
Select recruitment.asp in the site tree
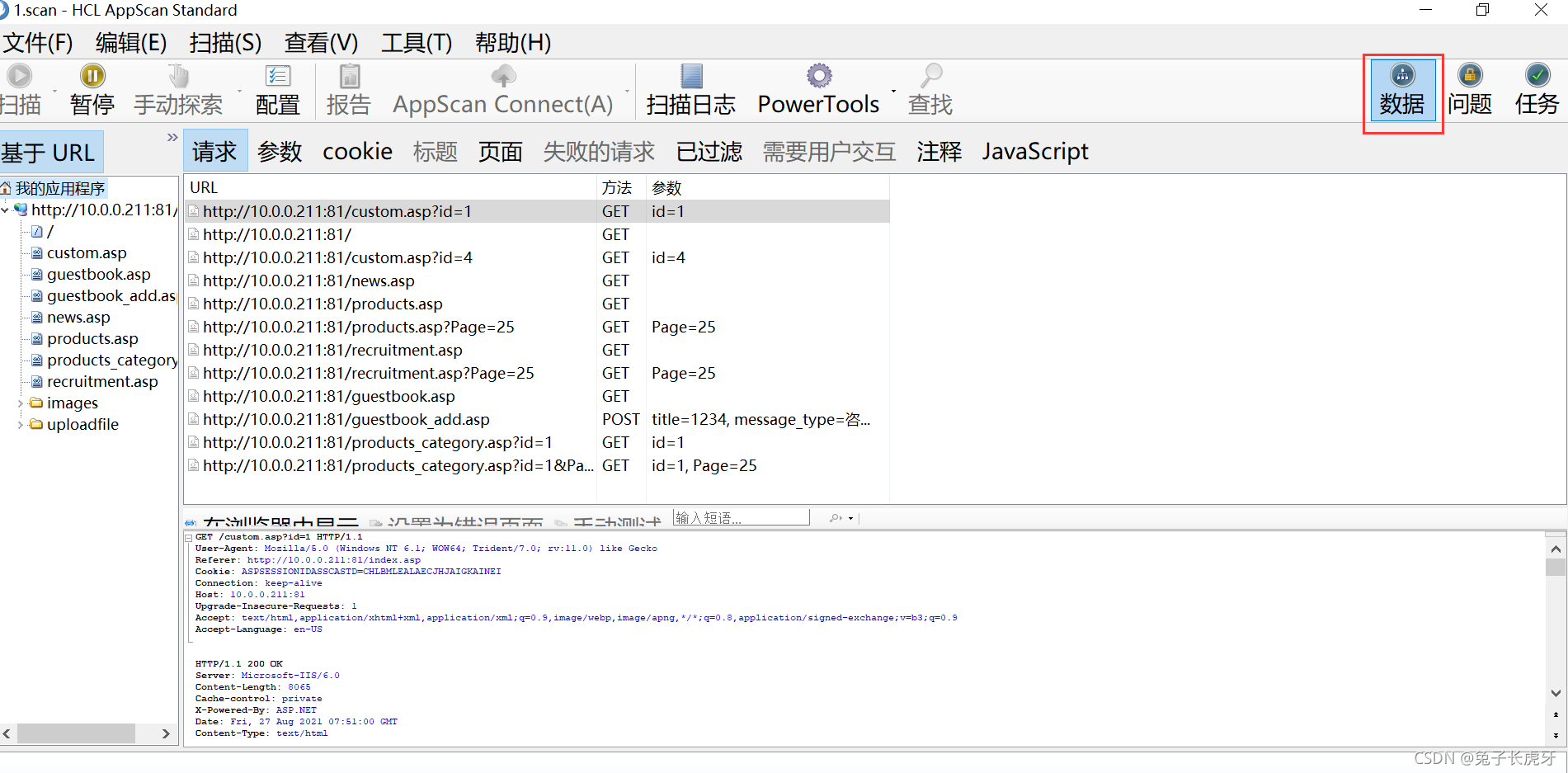tap(102, 381)
